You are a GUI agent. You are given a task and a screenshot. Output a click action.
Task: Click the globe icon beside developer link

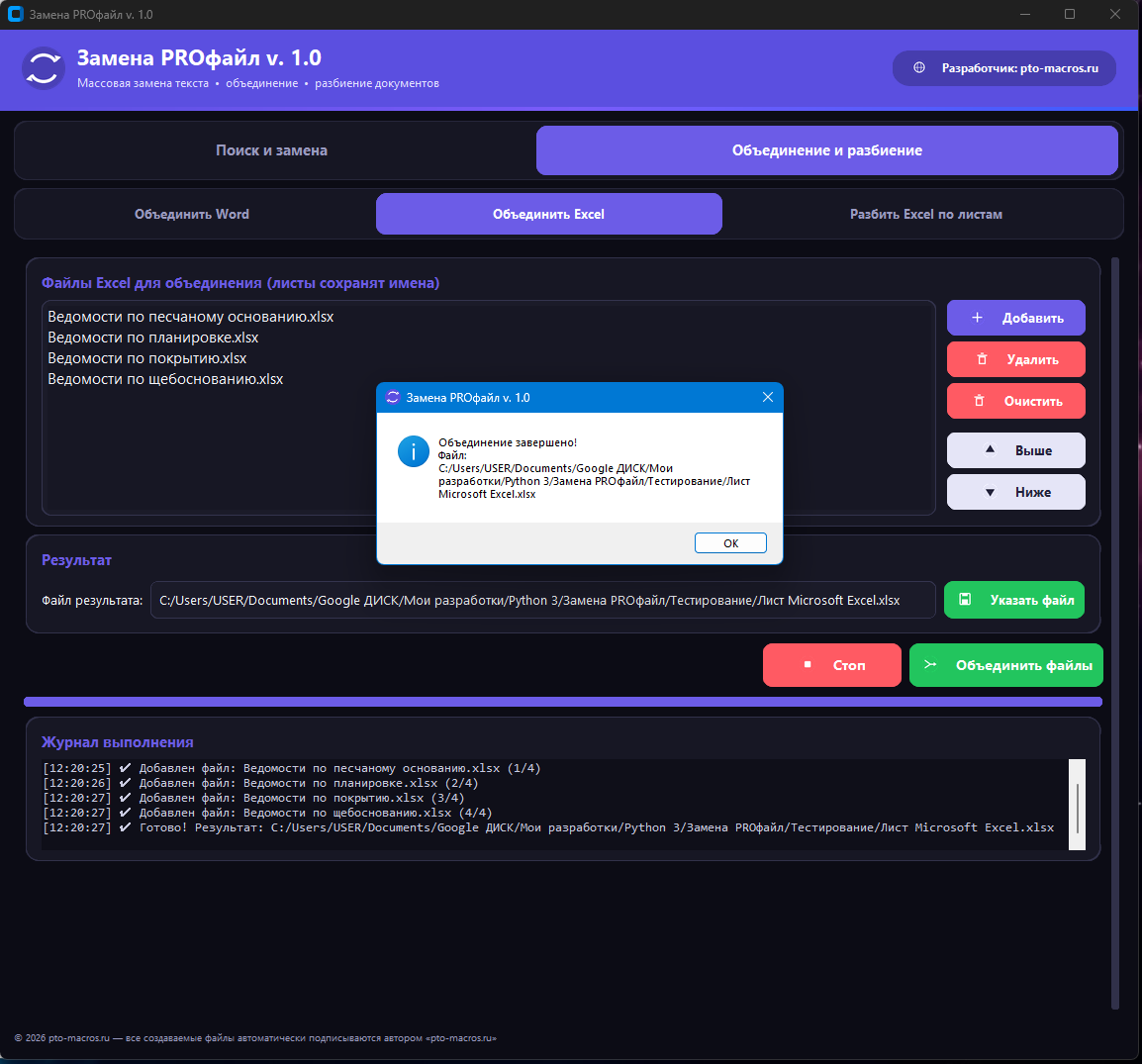pos(919,67)
